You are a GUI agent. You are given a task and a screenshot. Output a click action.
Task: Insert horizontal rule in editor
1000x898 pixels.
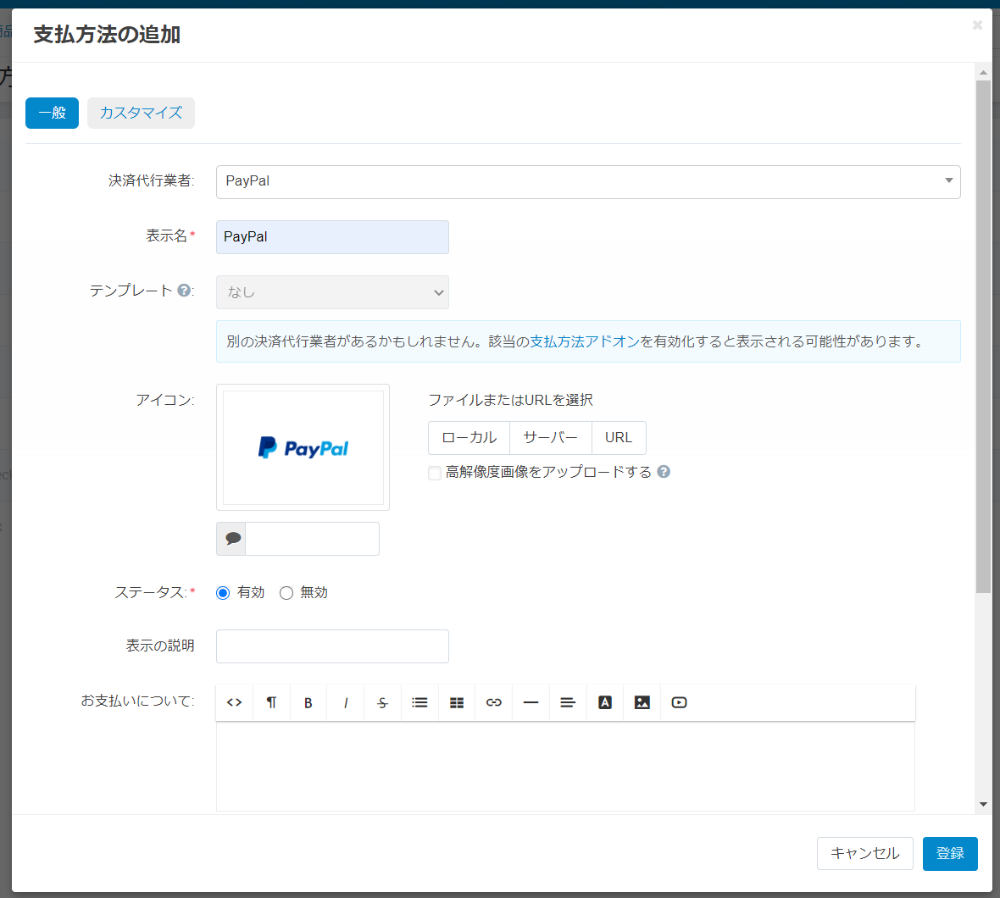coord(531,702)
